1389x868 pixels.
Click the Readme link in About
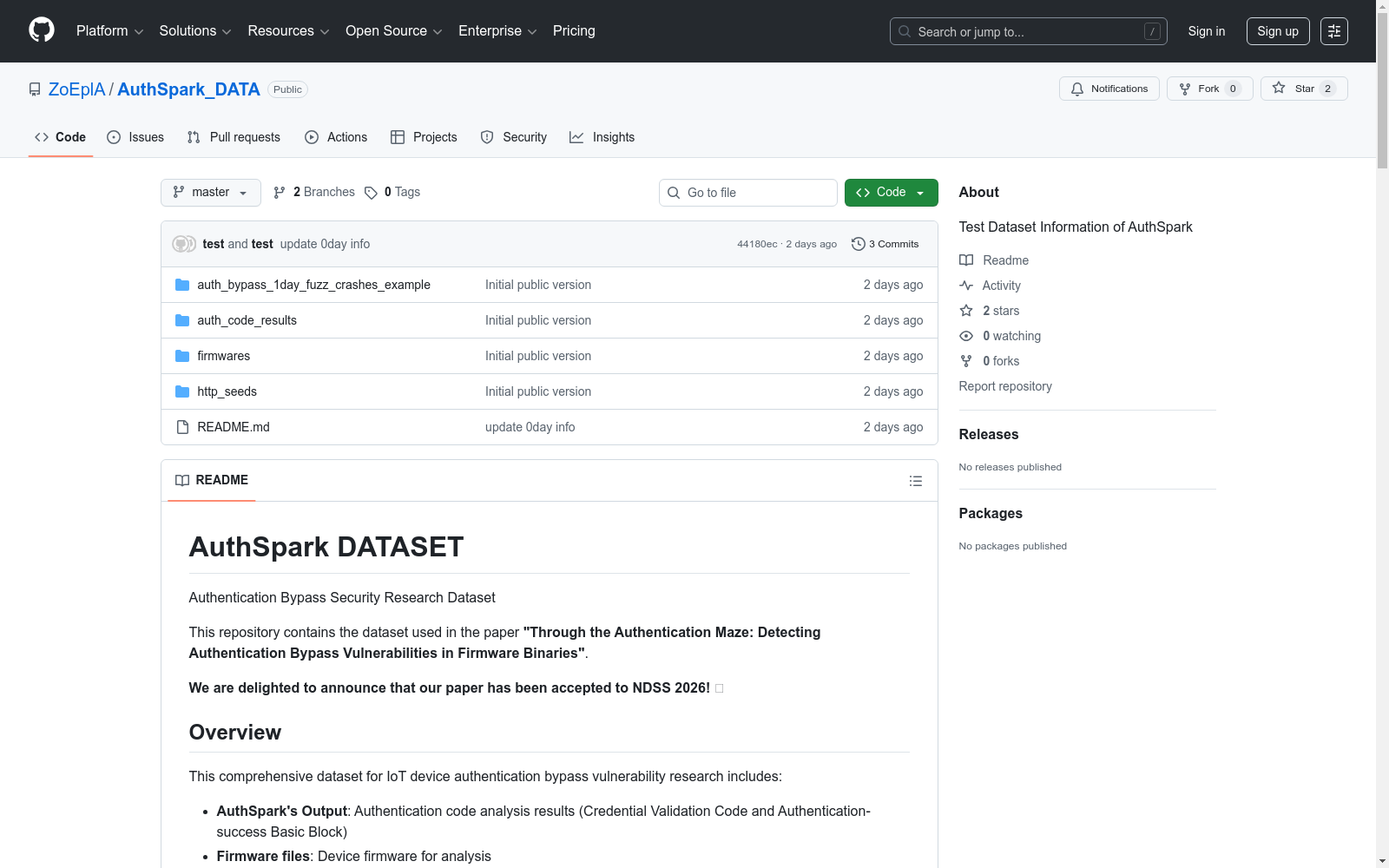993,260
